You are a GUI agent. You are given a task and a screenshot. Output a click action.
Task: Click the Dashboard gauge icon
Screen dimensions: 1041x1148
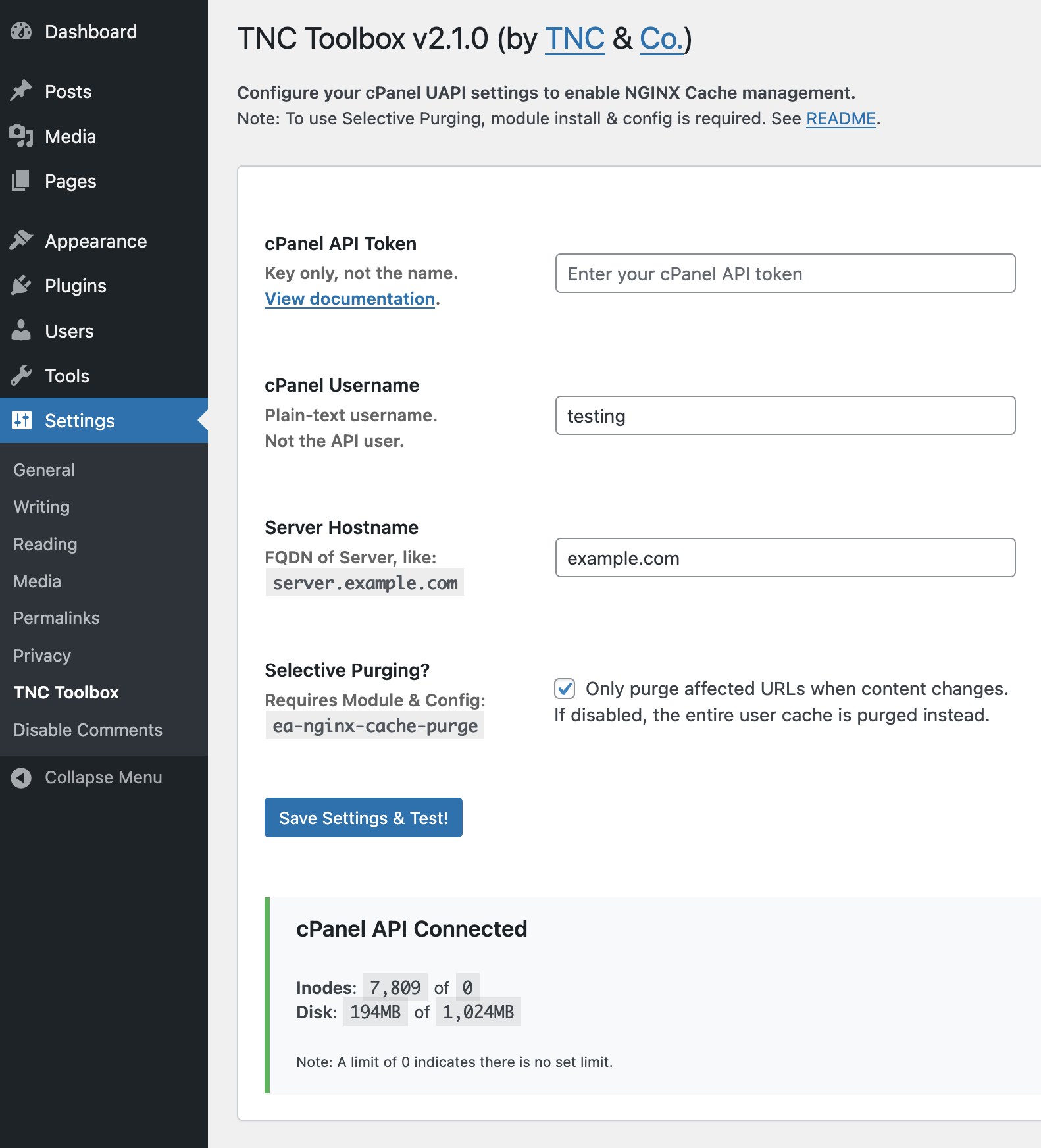click(21, 32)
